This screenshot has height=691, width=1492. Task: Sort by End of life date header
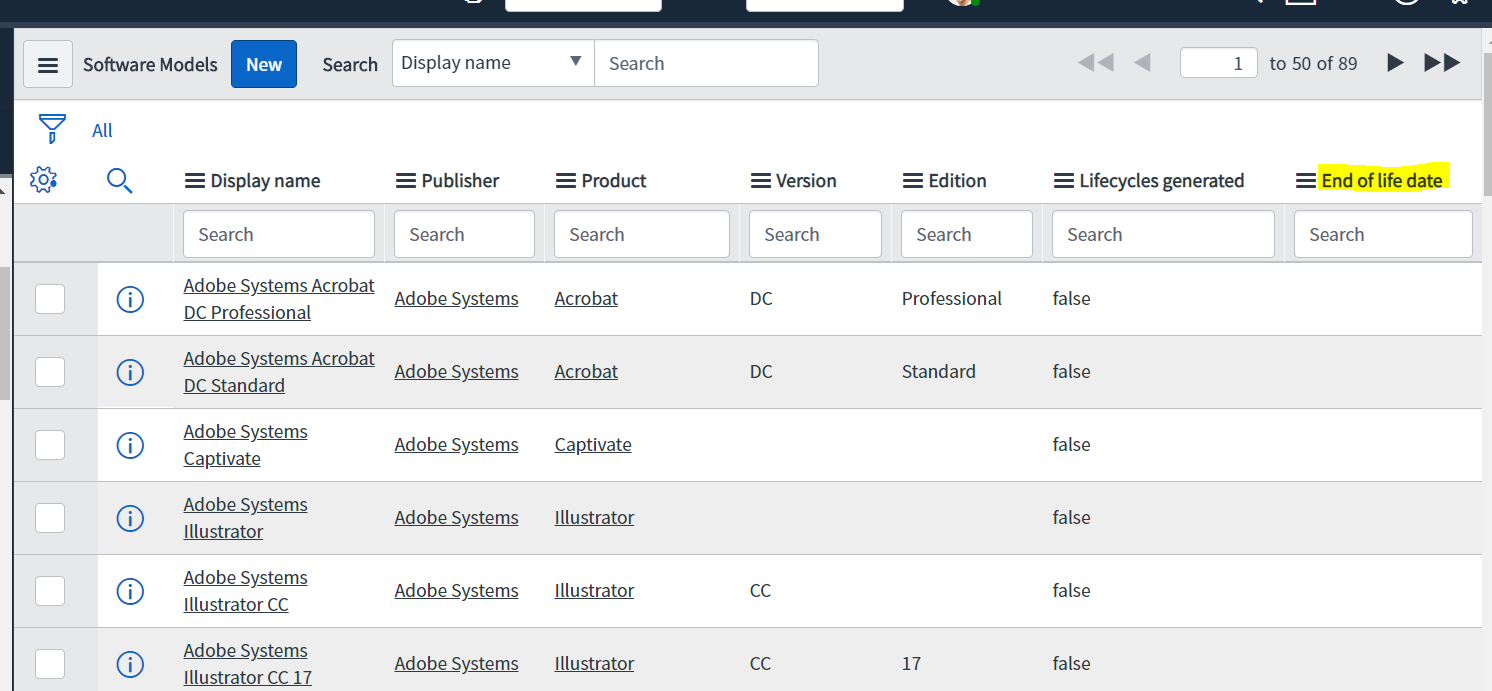pyautogui.click(x=1382, y=181)
